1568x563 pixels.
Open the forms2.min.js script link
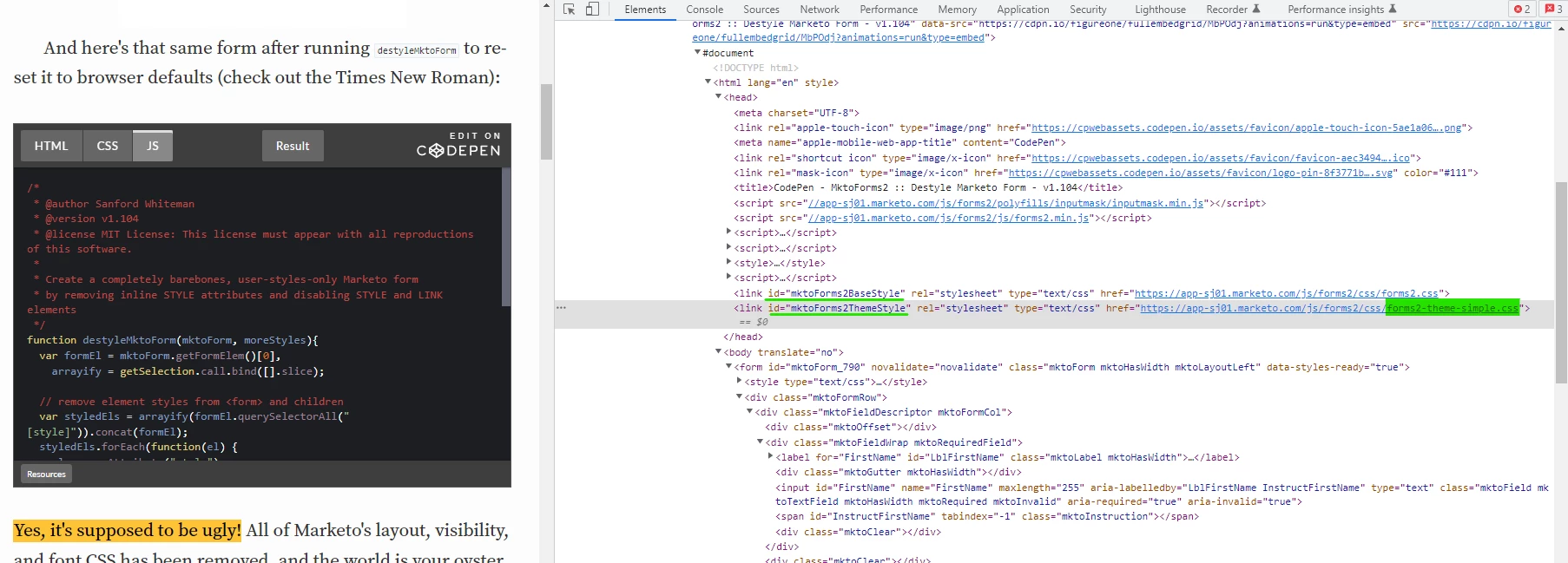pos(948,218)
